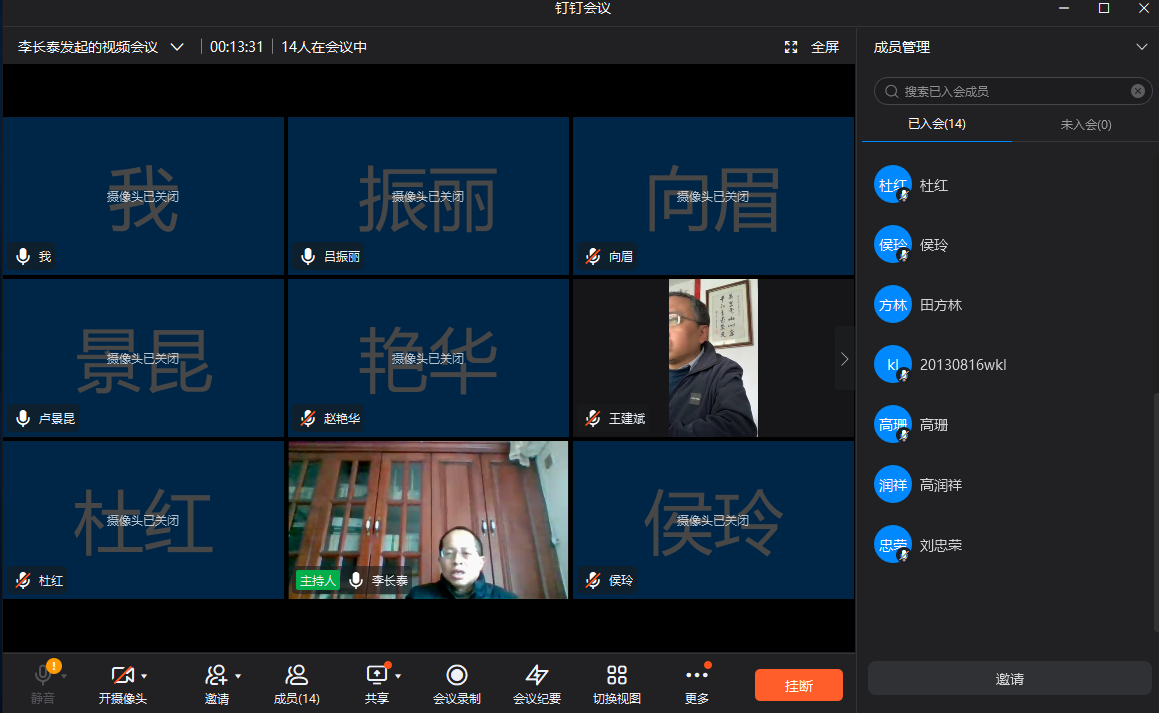
Task: Toggle the 静音 microphone mute
Action: 43,676
